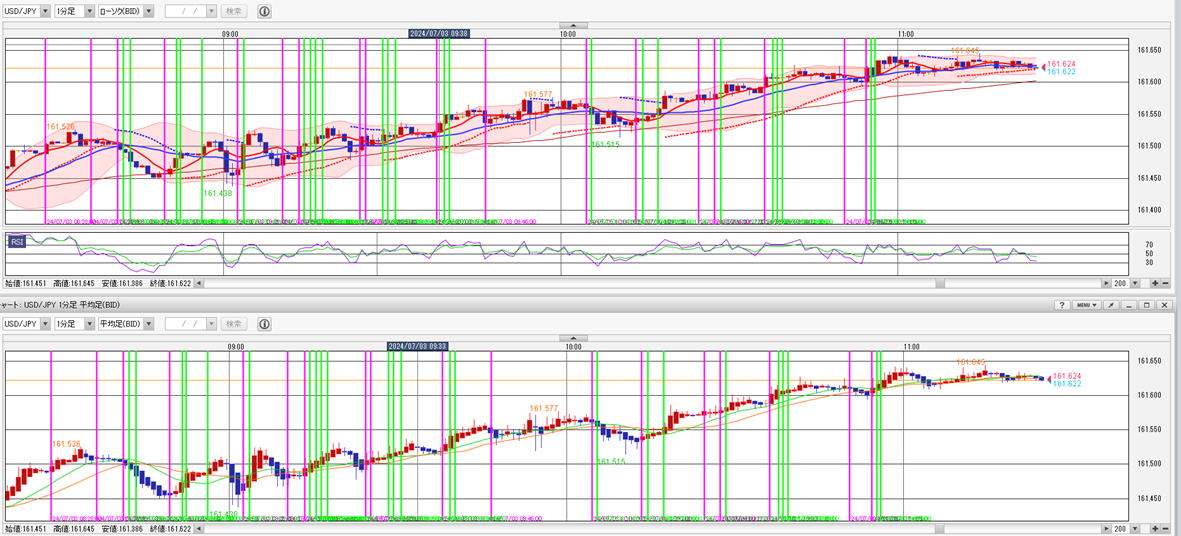This screenshot has height=536, width=1181.
Task: Toggle the RSI indicator label
Action: pos(17,241)
